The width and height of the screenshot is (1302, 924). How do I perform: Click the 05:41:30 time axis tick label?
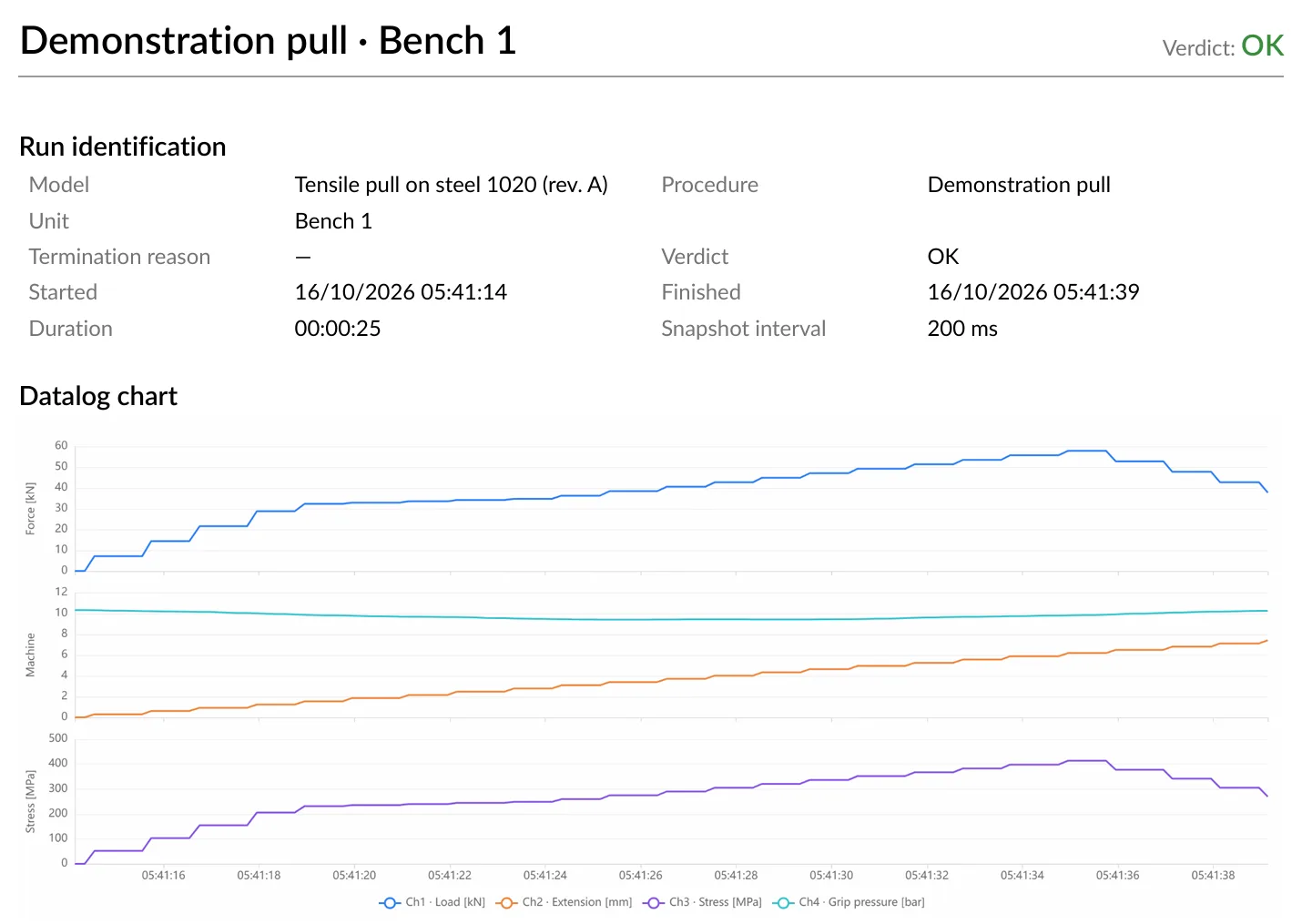click(831, 876)
